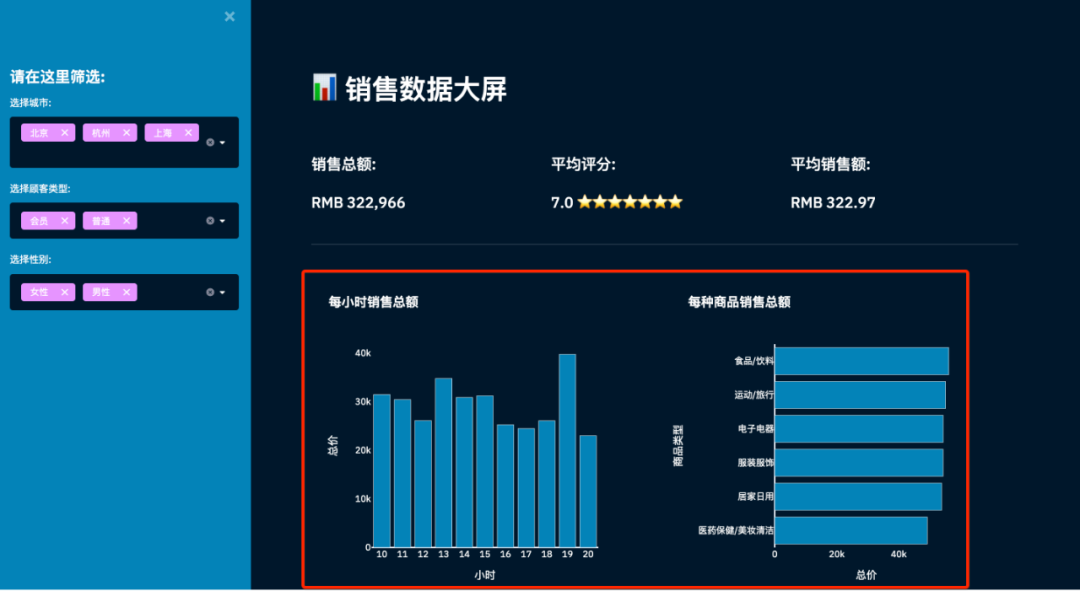Remove the 上海 city tag
The image size is (1080, 591).
click(x=188, y=133)
